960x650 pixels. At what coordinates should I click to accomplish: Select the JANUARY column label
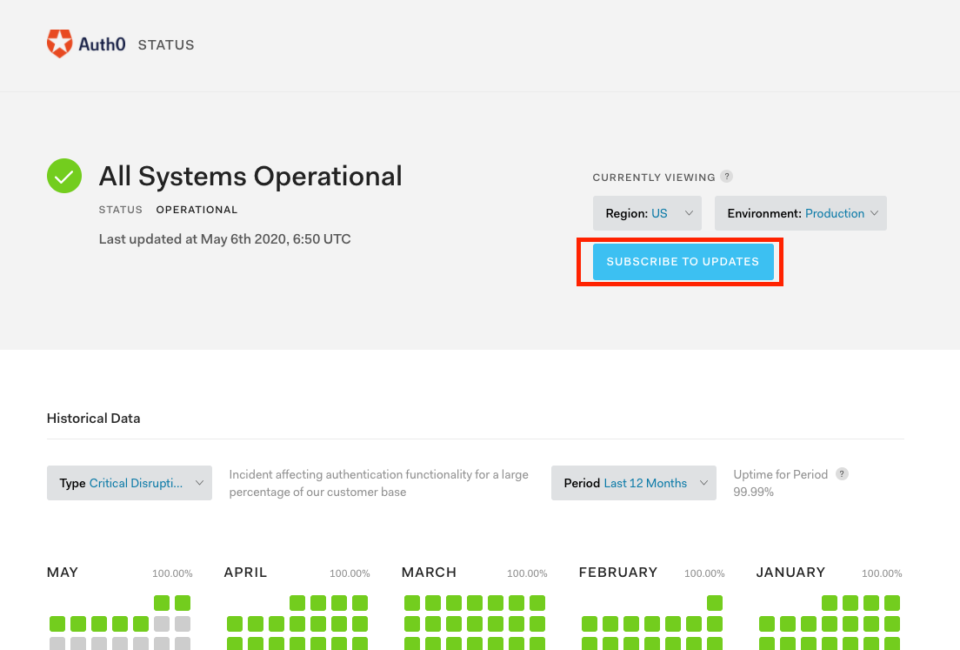click(790, 572)
